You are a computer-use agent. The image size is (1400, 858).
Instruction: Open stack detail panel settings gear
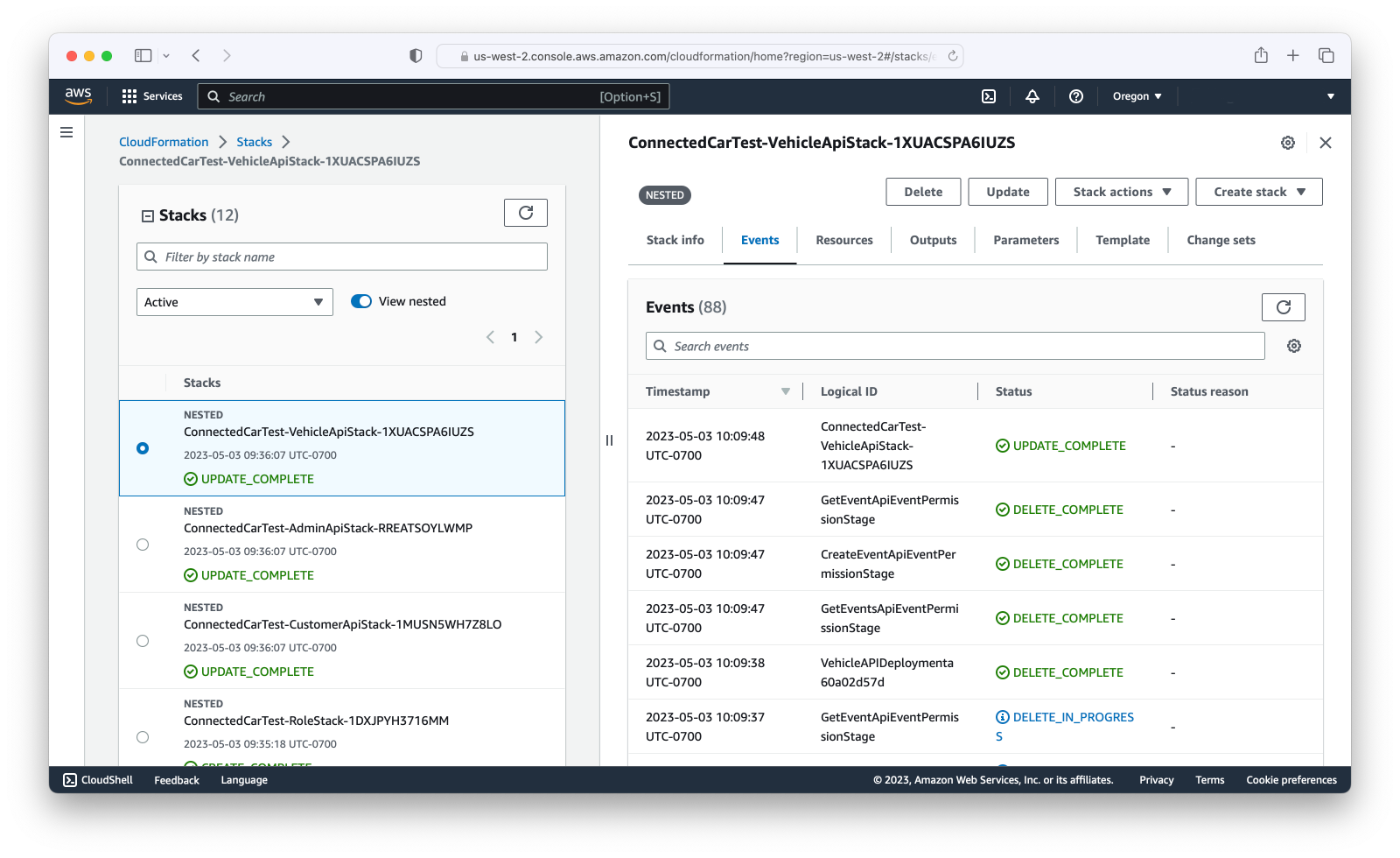pyautogui.click(x=1288, y=143)
